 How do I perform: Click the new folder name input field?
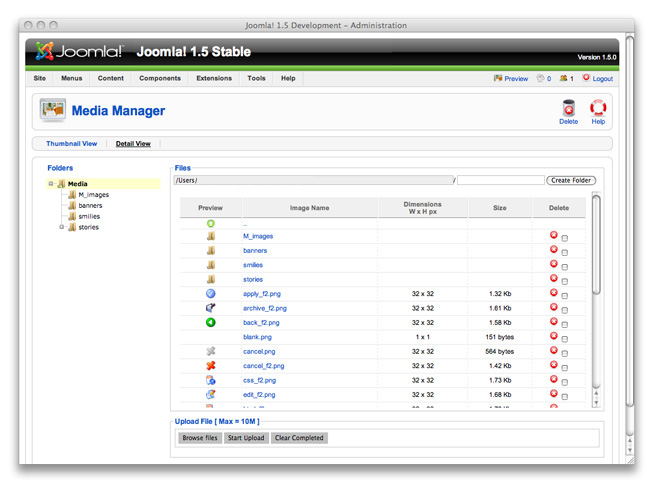tap(501, 181)
